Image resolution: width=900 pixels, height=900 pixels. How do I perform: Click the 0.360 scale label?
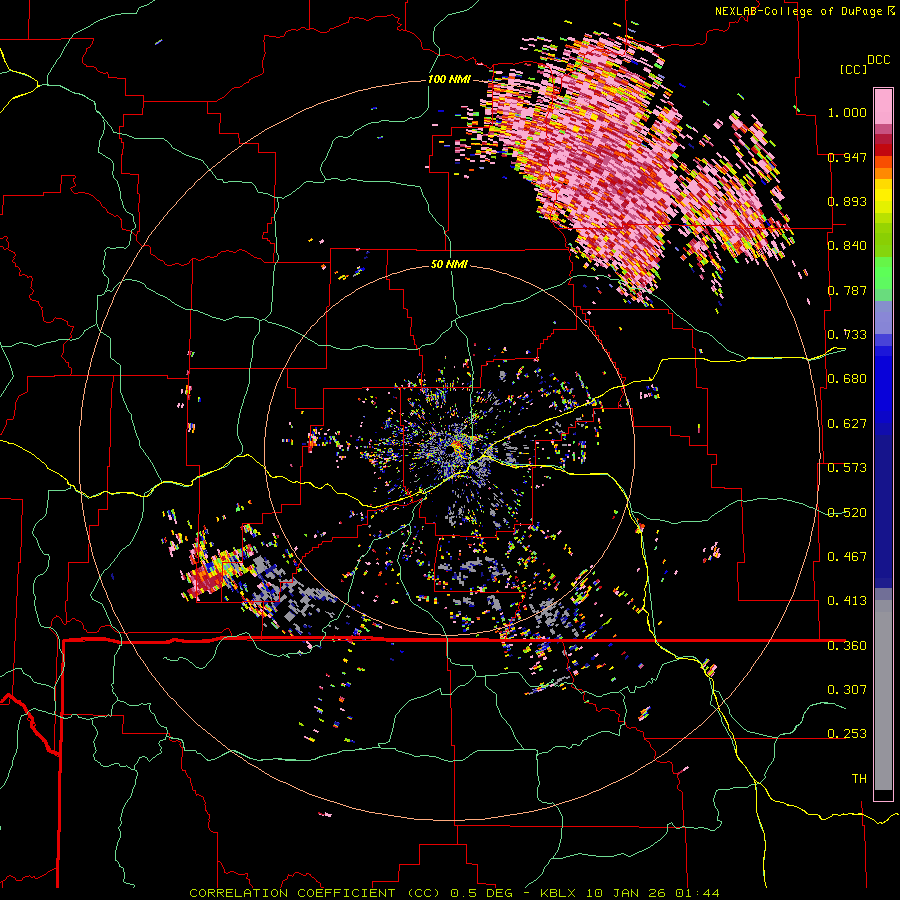[847, 646]
